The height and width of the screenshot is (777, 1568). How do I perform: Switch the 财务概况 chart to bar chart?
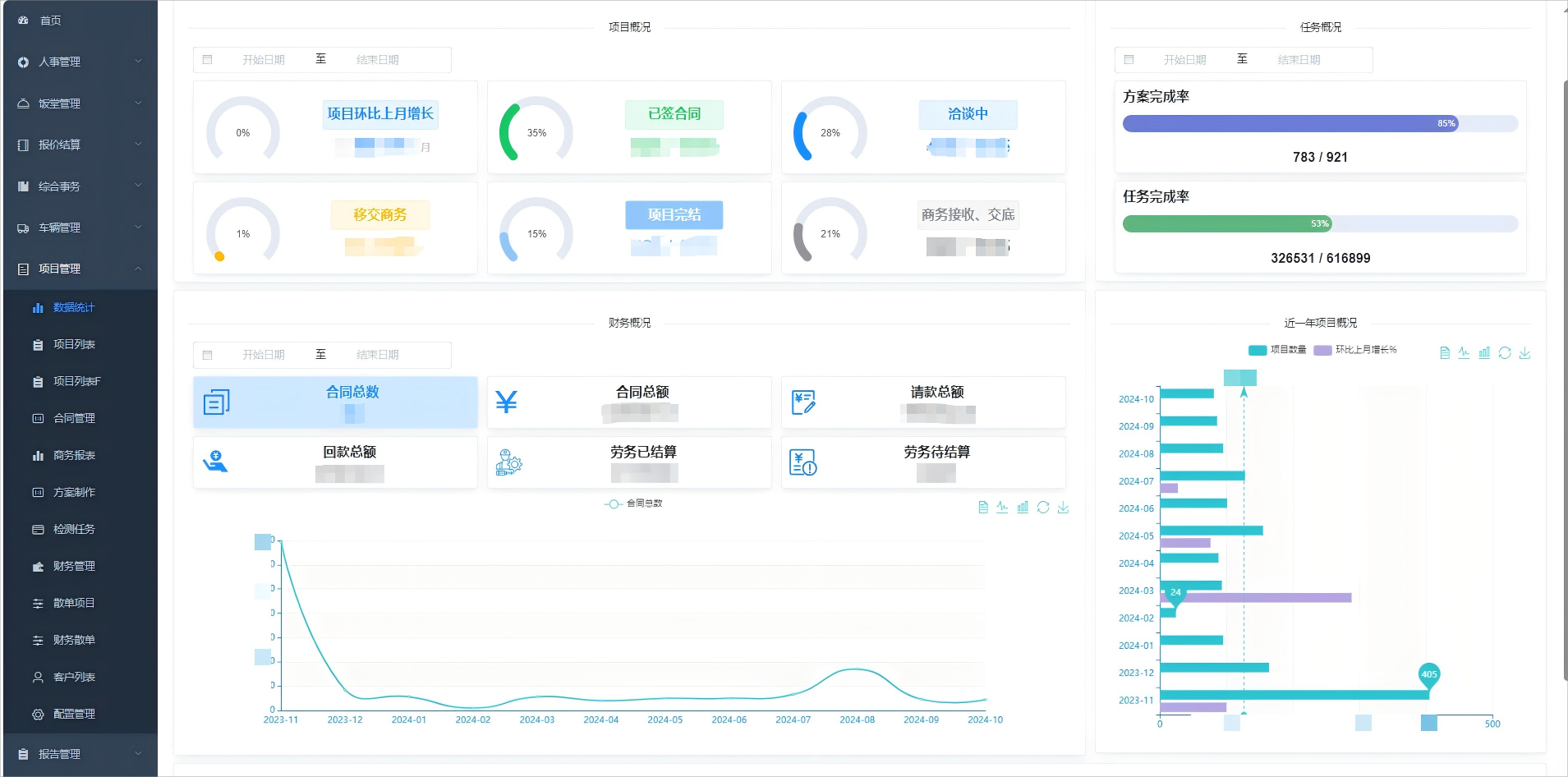[1023, 507]
